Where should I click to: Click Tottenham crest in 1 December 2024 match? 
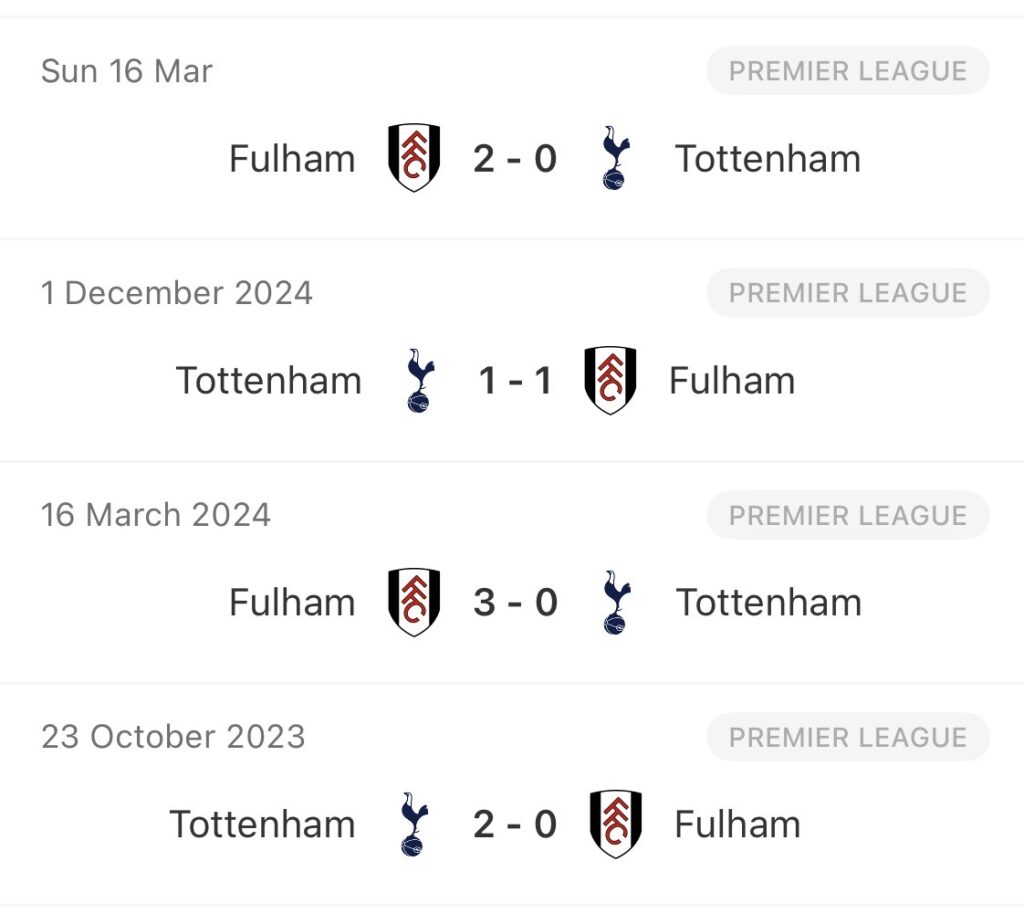(419, 380)
